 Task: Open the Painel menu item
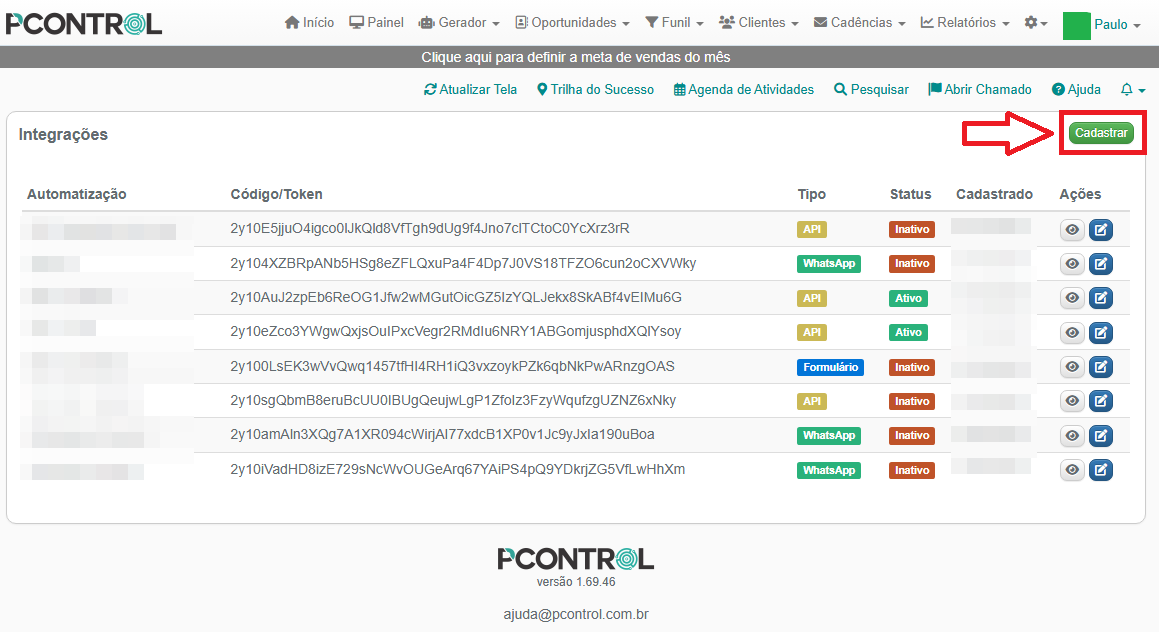(x=376, y=23)
